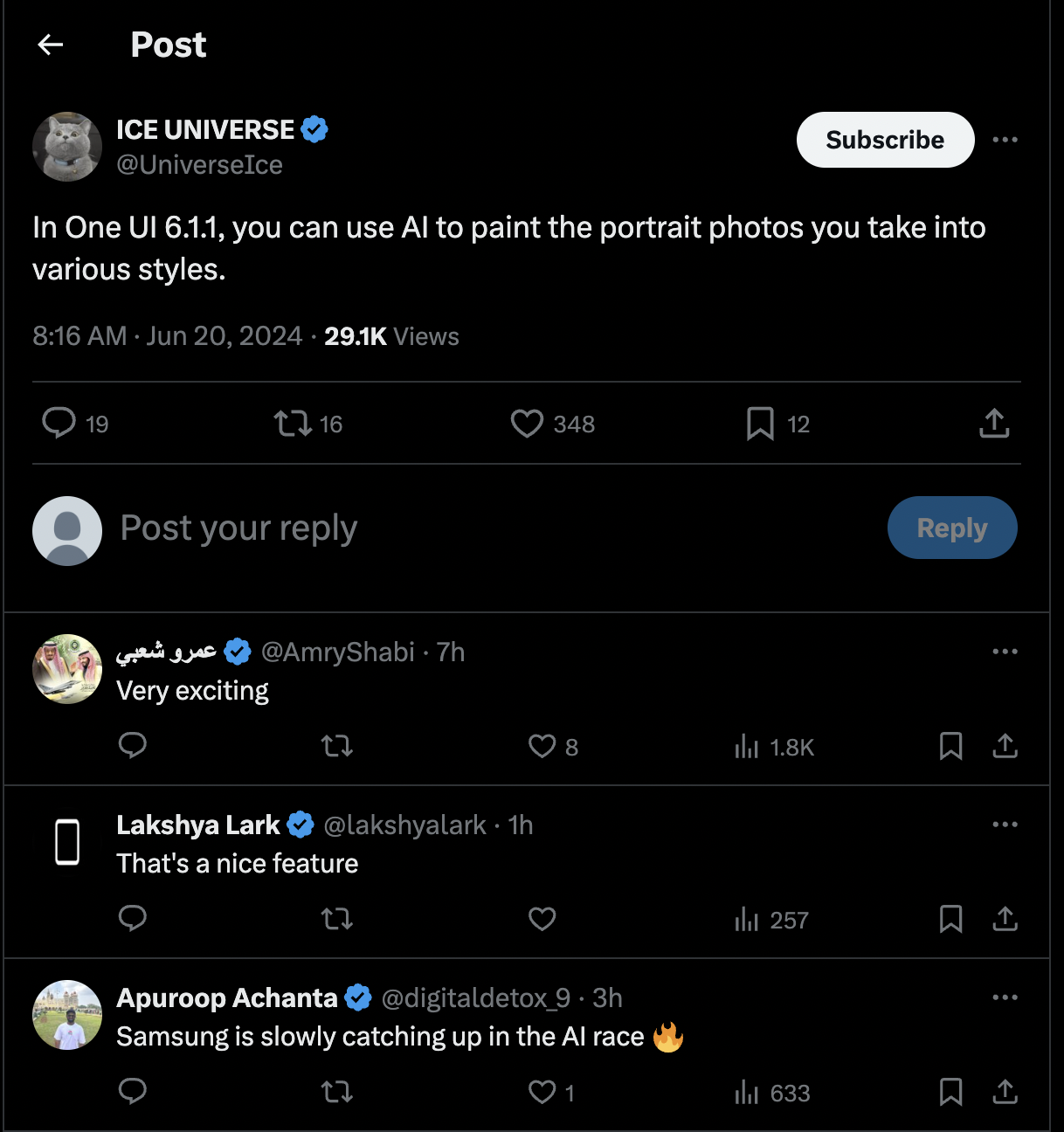Go back using the arrow icon
The image size is (1064, 1132).
(x=51, y=45)
